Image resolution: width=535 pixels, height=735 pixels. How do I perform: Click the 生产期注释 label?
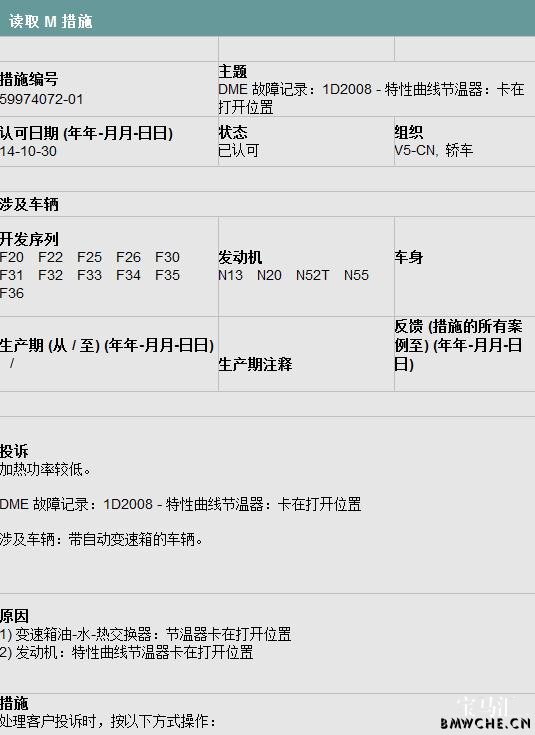point(255,364)
